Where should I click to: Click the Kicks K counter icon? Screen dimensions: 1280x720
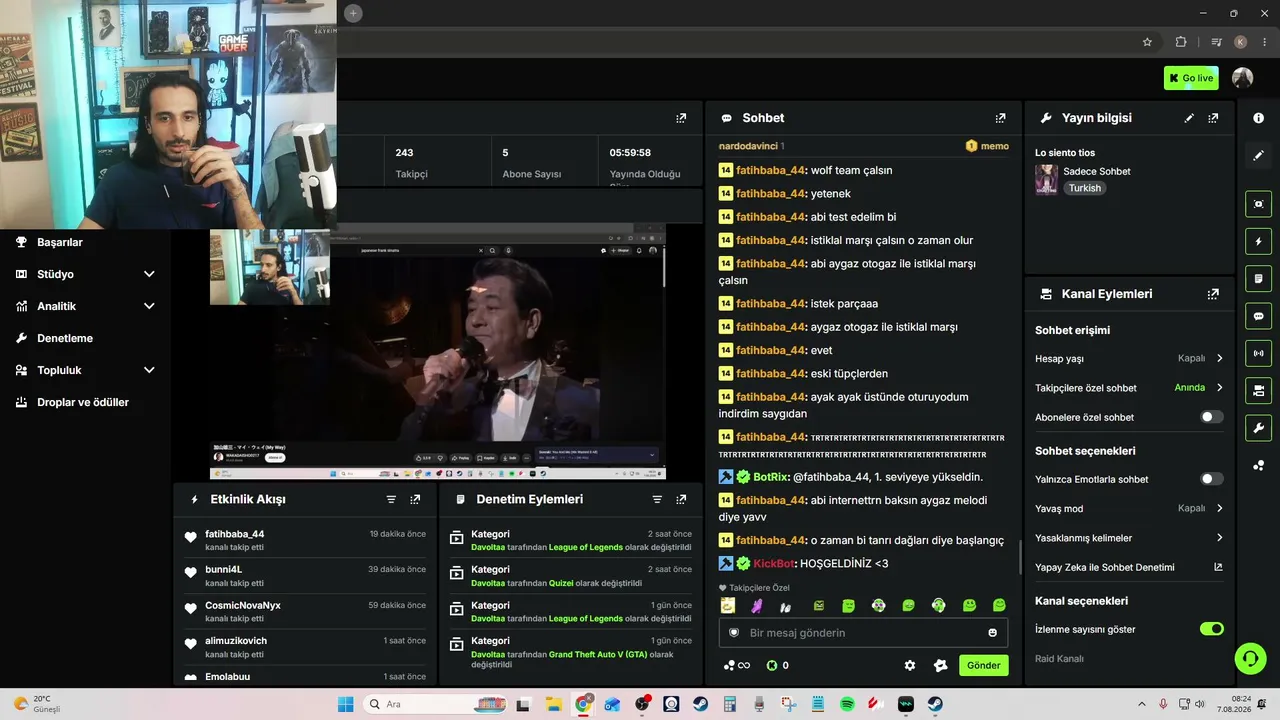pos(772,665)
